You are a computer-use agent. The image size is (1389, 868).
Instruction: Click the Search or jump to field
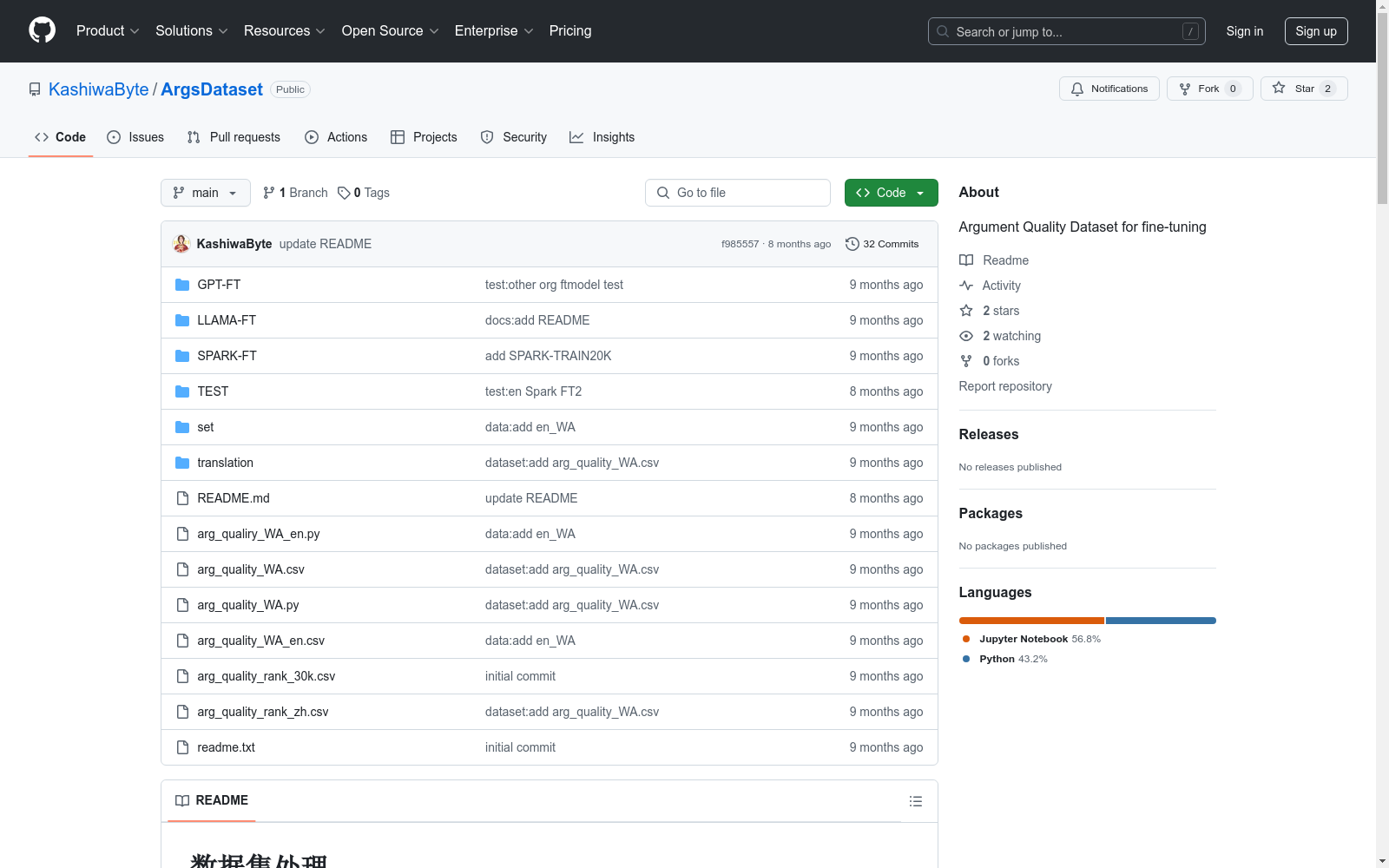1067,31
